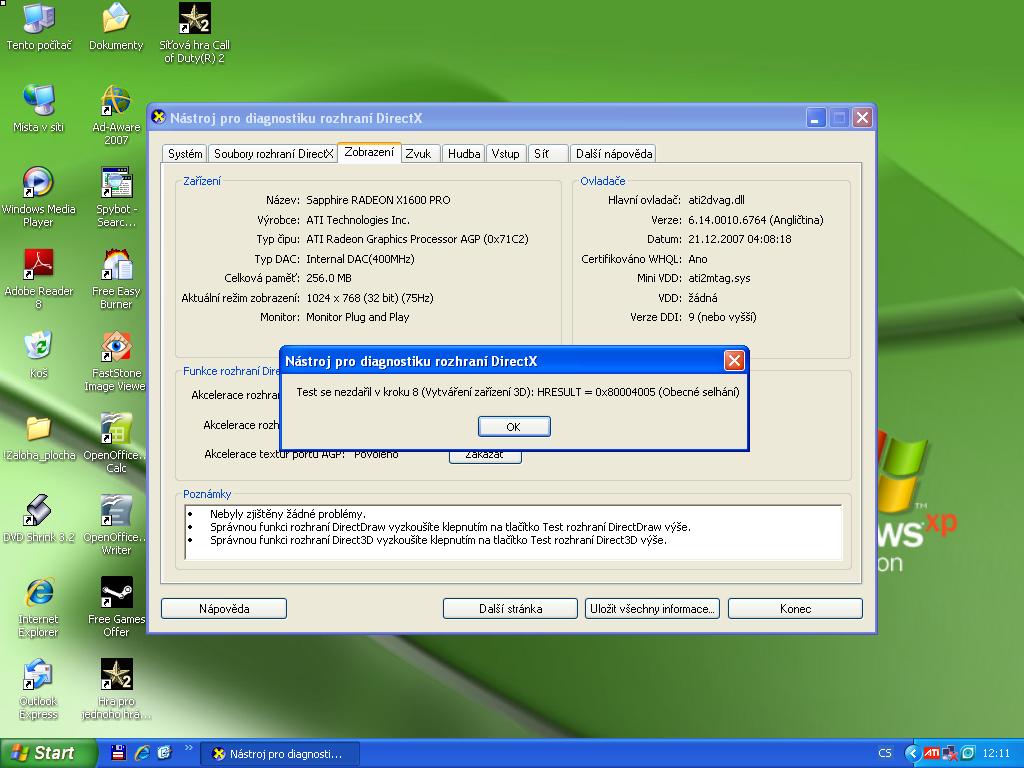Click the floppy-disk quick launch icon
The height and width of the screenshot is (768, 1024).
118,753
